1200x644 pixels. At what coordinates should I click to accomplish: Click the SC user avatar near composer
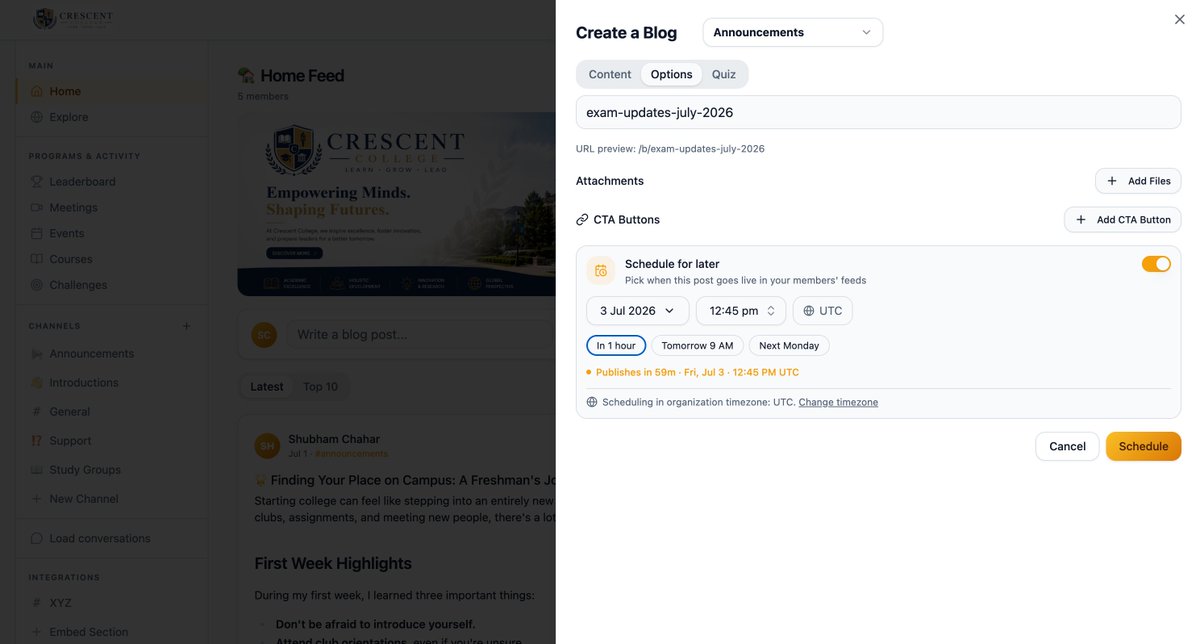coord(264,335)
